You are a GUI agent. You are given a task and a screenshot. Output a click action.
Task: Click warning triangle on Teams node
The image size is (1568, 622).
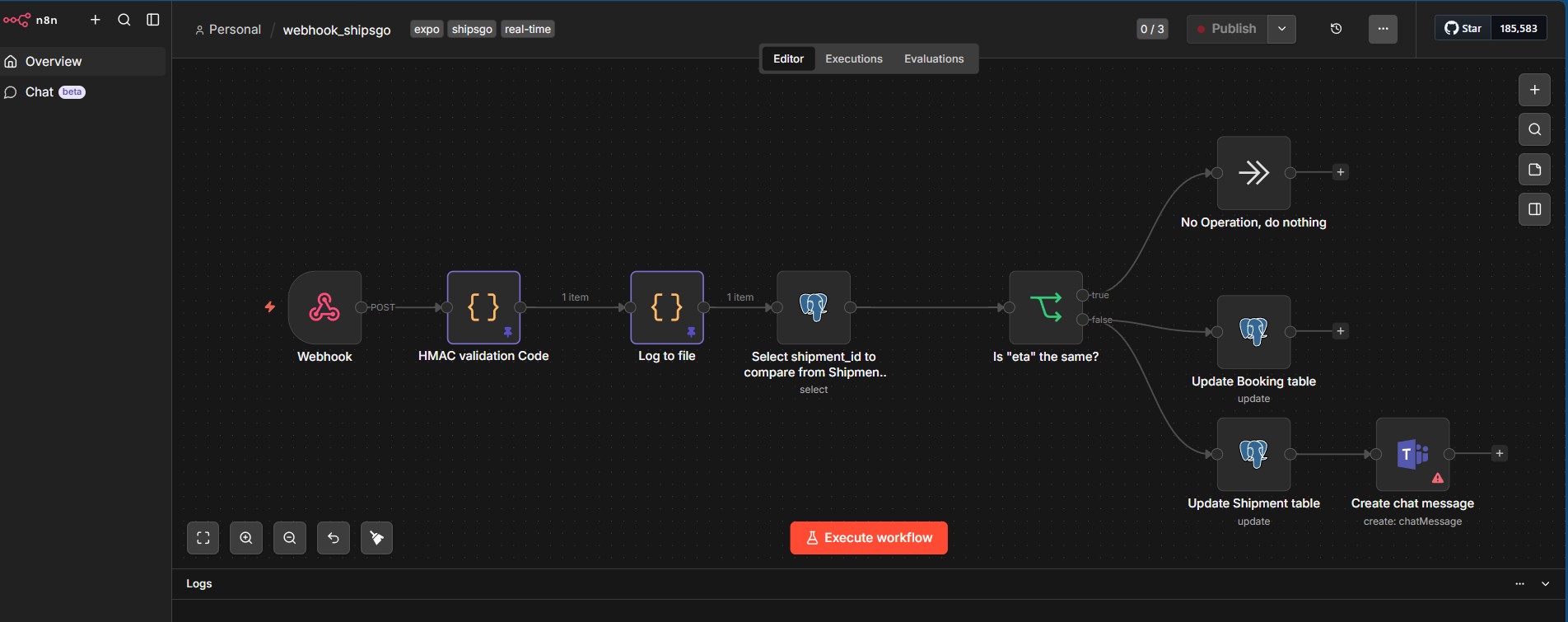click(1437, 478)
